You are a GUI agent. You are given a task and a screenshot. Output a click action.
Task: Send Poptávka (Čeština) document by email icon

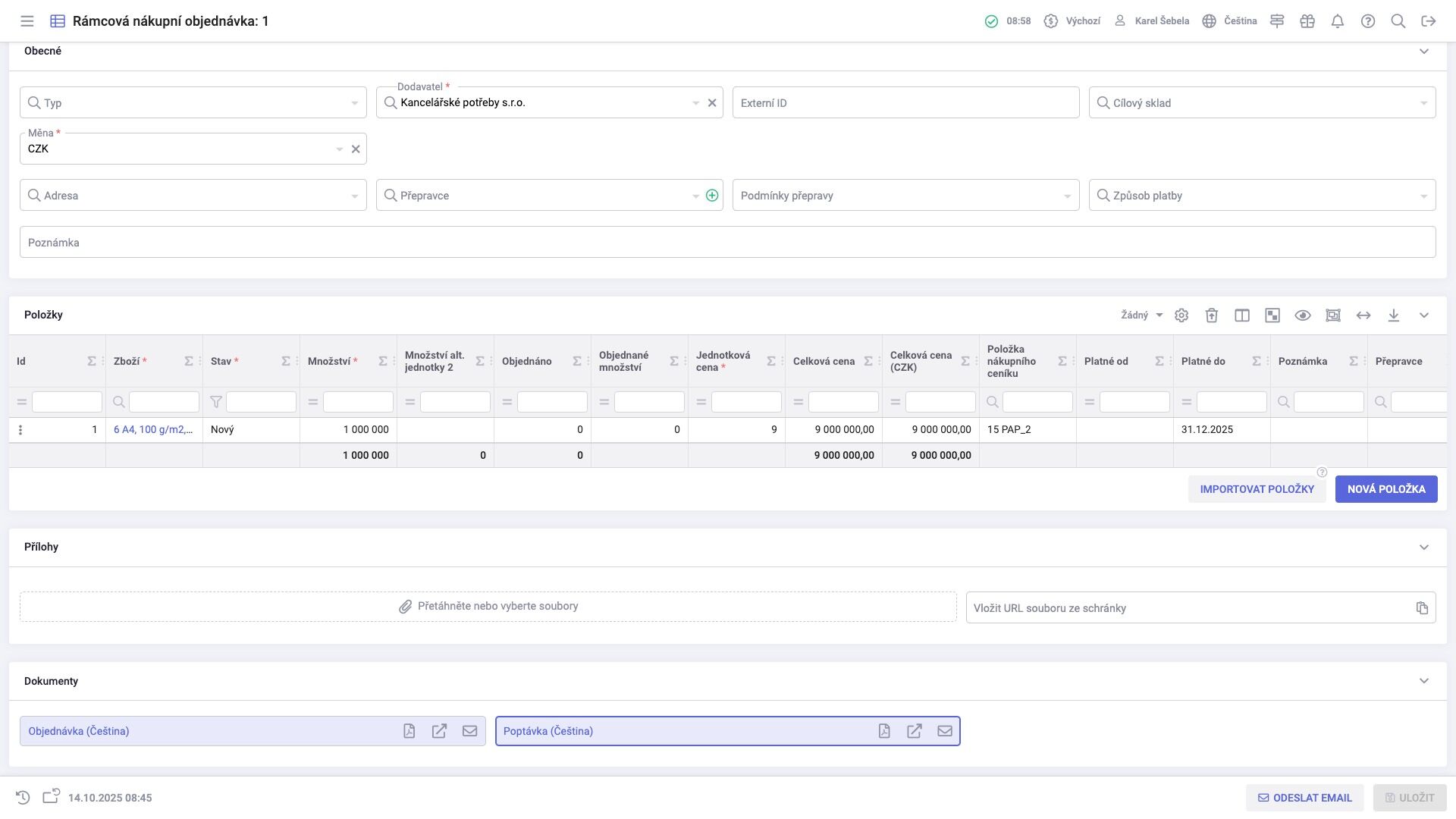[x=945, y=731]
